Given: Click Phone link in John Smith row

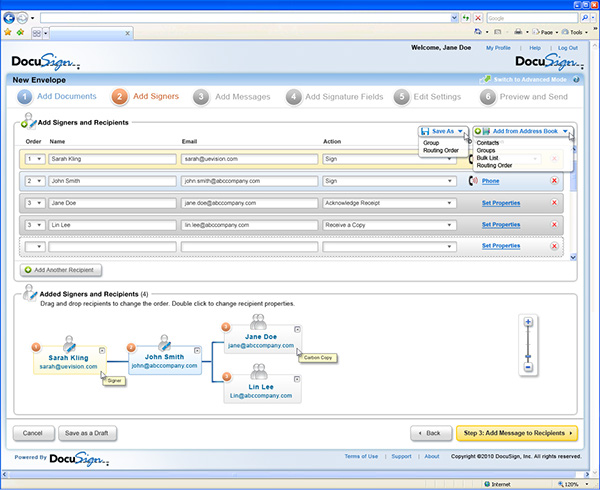Looking at the screenshot, I should click(490, 181).
